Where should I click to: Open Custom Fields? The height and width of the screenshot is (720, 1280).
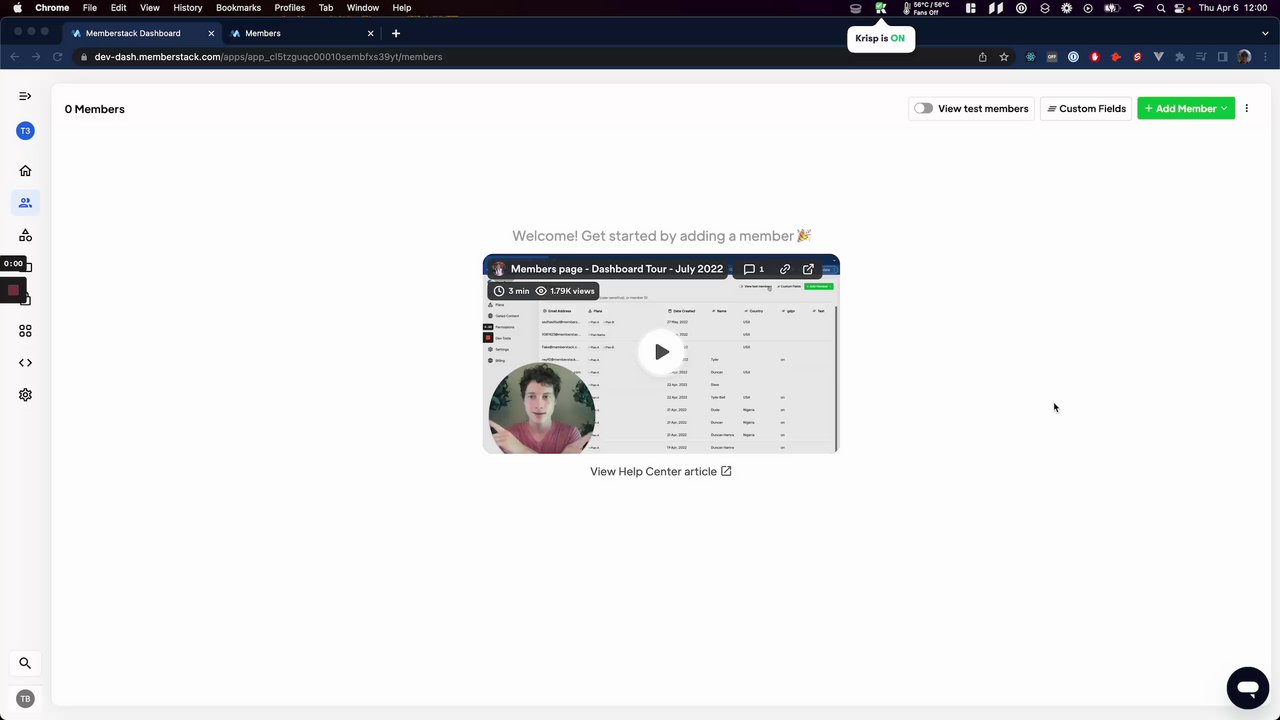(1086, 108)
